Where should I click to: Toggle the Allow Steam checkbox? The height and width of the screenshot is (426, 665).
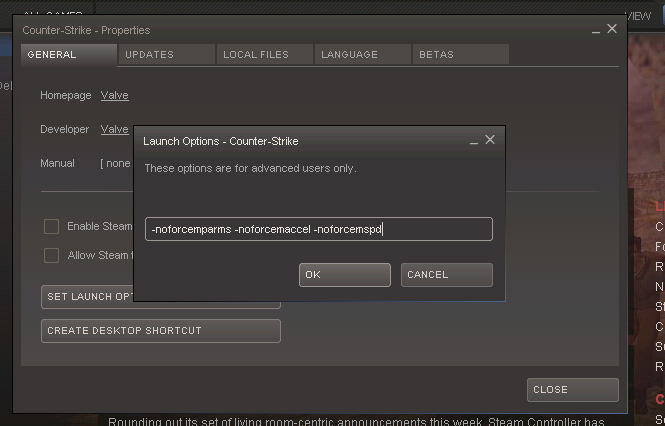click(51, 255)
